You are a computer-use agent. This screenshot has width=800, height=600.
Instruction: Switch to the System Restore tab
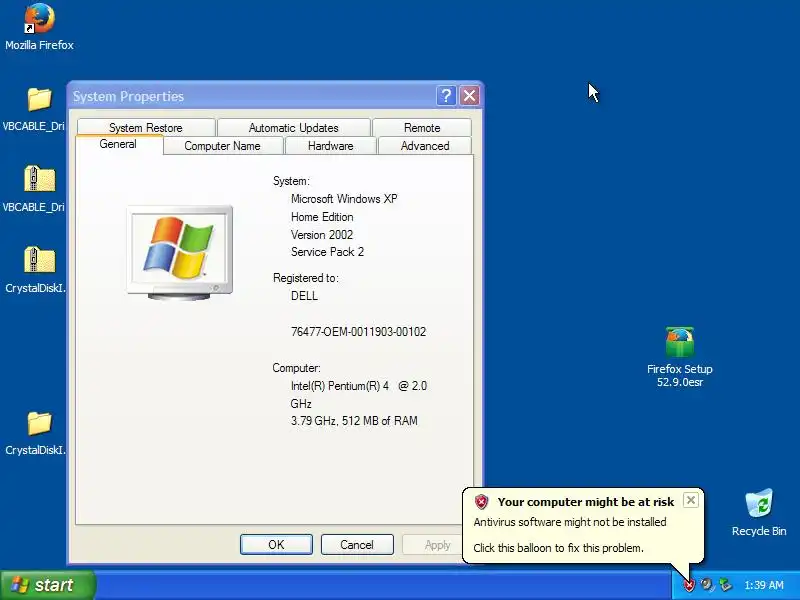[x=146, y=128]
